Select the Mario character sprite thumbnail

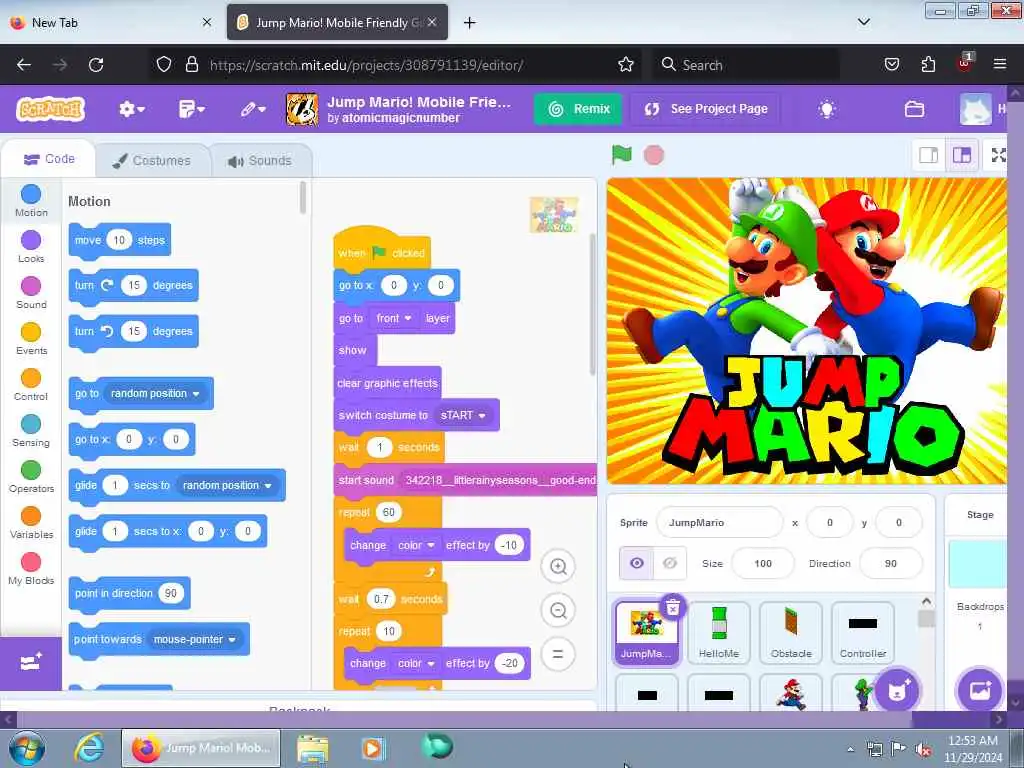(791, 694)
